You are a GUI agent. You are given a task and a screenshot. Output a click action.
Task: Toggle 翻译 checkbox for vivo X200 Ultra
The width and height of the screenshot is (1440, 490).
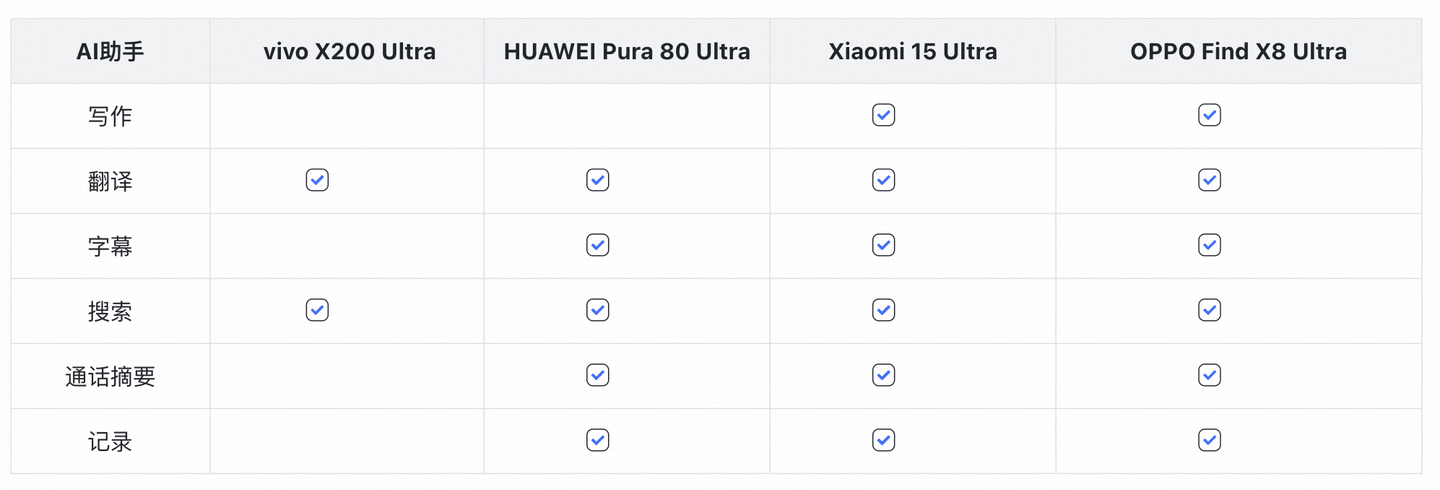coord(317,180)
